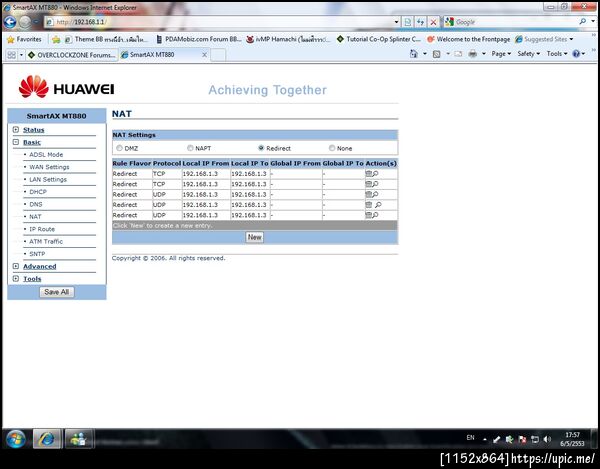Image resolution: width=600 pixels, height=469 pixels.
Task: Click Internet Explorer on the taskbar
Action: pyautogui.click(x=47, y=439)
